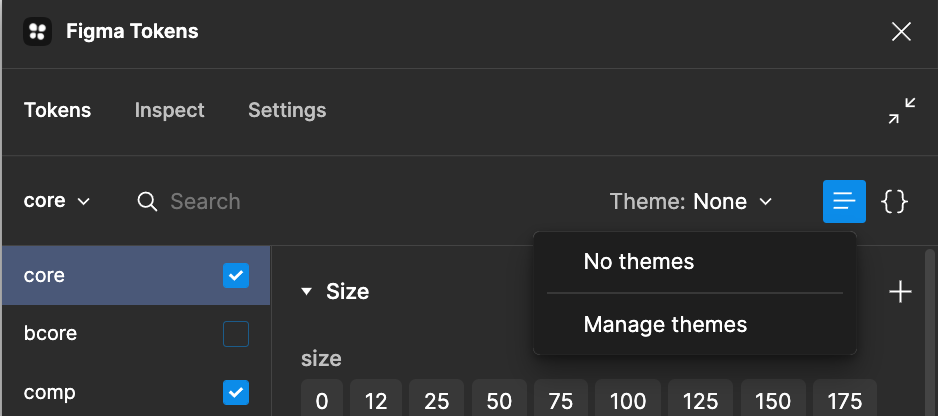Uncheck the core token set checkbox
Screen dimensions: 938x416
click(x=236, y=275)
